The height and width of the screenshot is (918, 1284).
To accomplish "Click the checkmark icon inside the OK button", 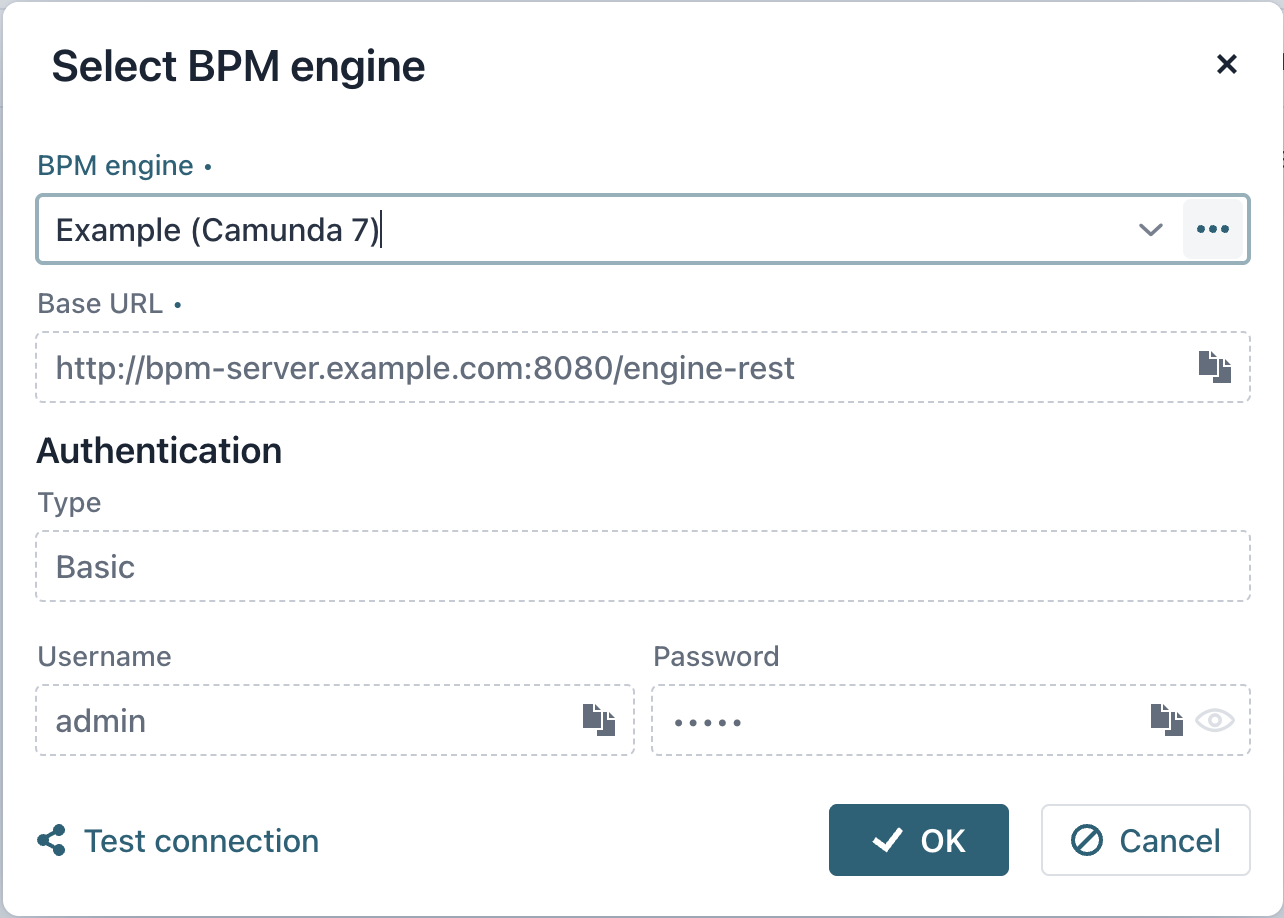I will pos(886,840).
